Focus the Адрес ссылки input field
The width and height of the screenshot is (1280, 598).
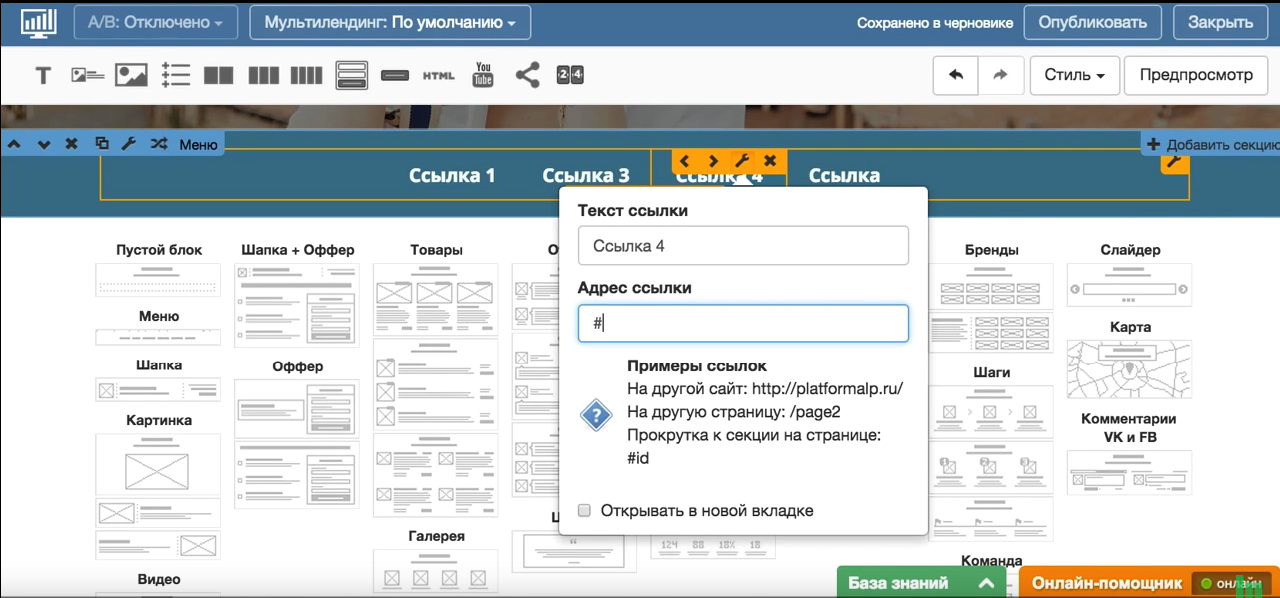[x=743, y=324]
